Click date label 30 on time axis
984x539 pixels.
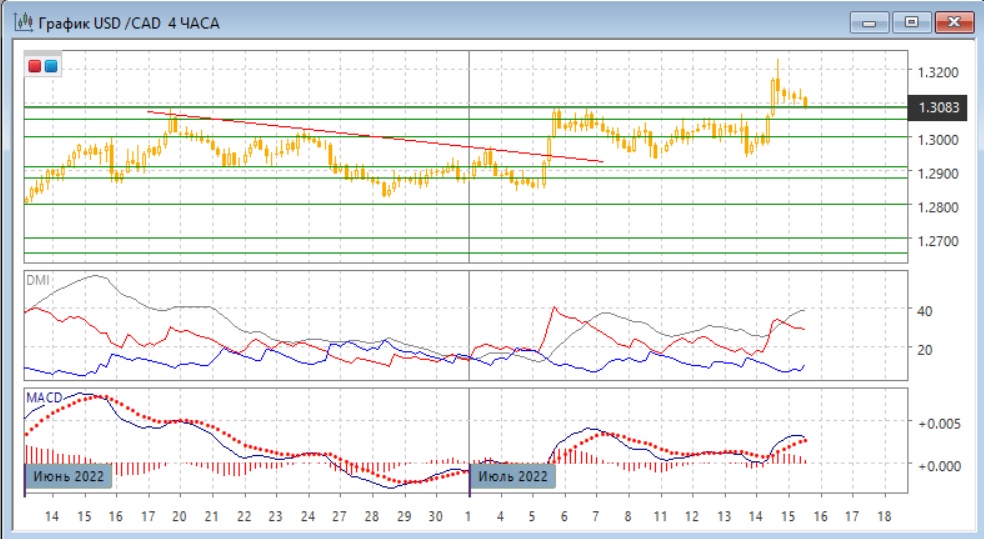click(x=436, y=516)
